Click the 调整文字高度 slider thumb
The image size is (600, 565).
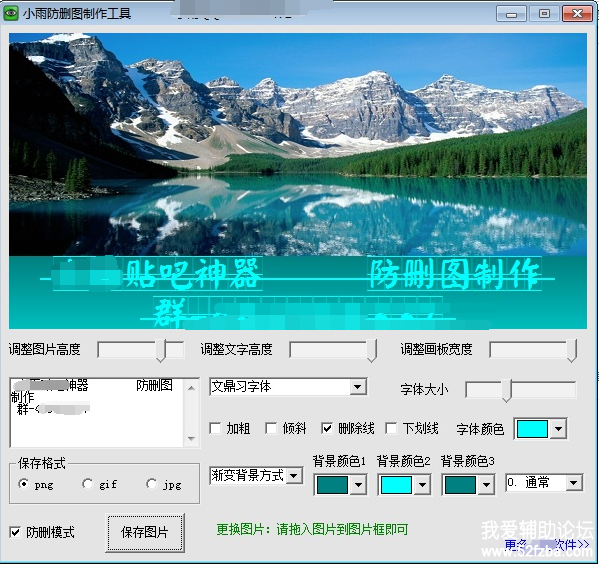(372, 350)
